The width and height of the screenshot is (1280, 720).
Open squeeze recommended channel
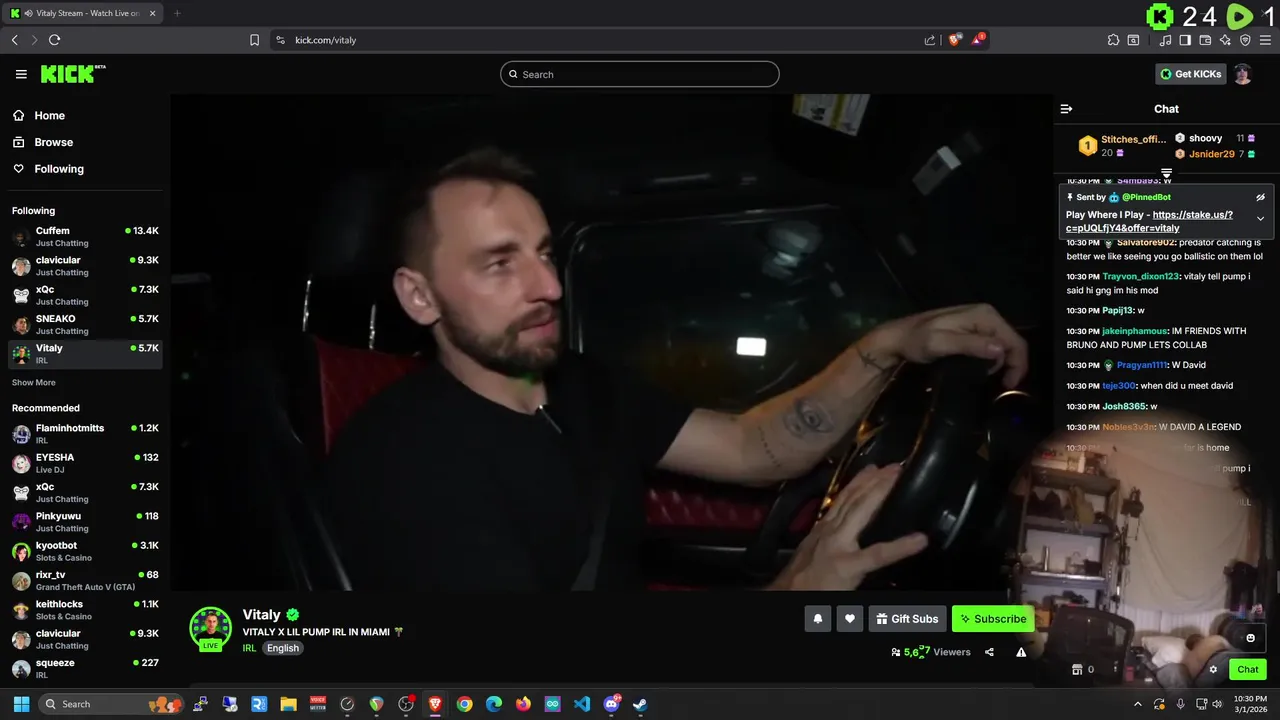coord(85,669)
